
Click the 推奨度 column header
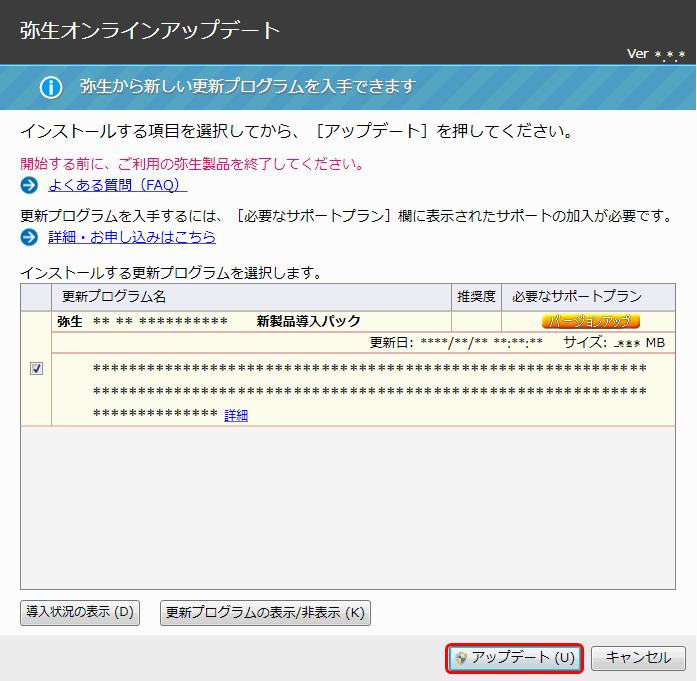[476, 296]
